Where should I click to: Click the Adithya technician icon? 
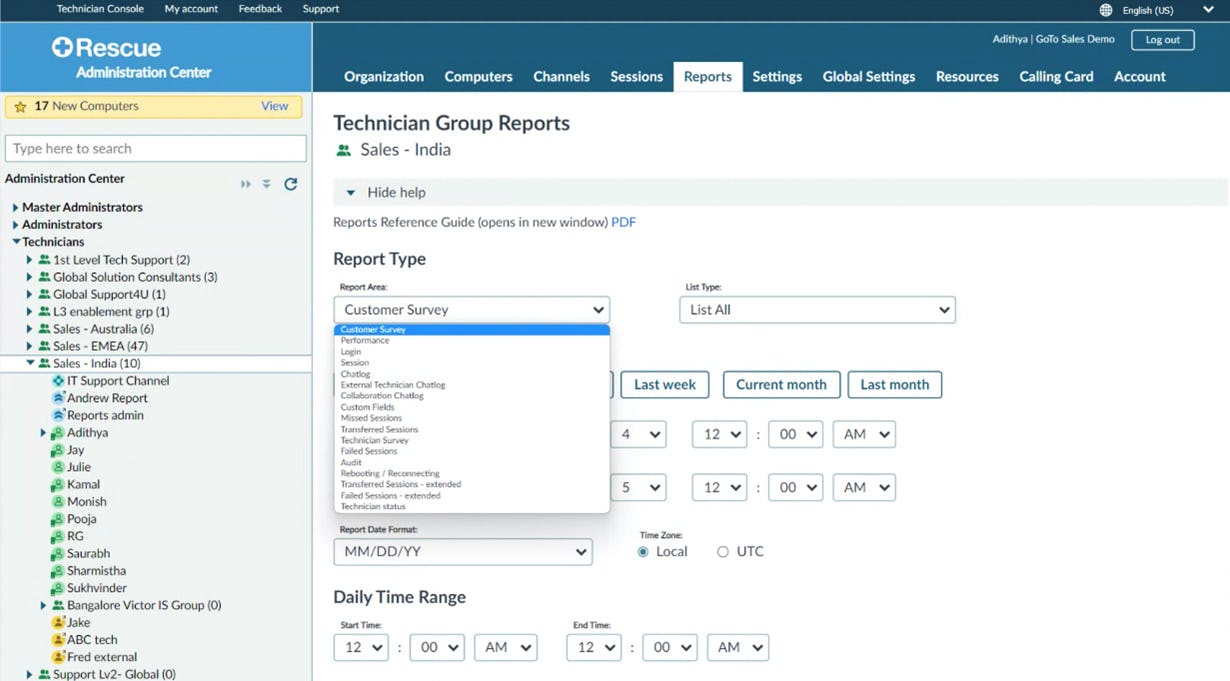(x=58, y=433)
